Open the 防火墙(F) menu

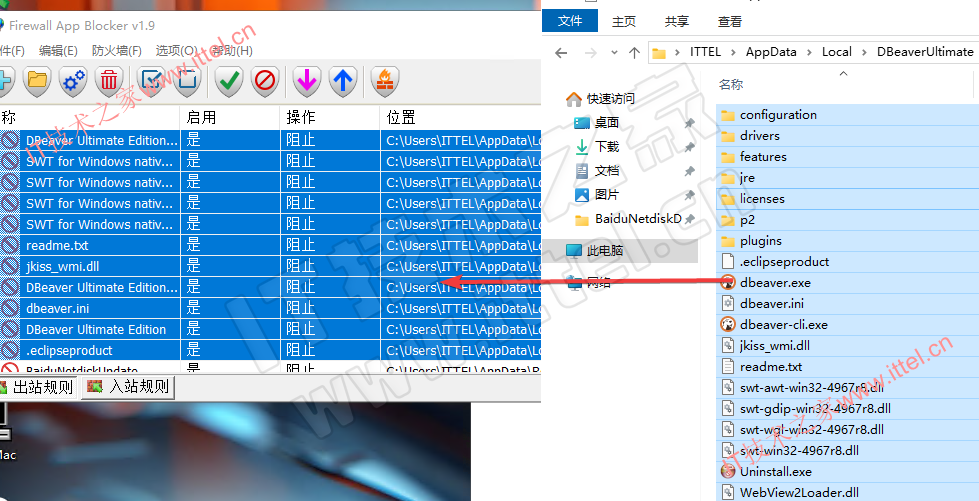coord(117,51)
